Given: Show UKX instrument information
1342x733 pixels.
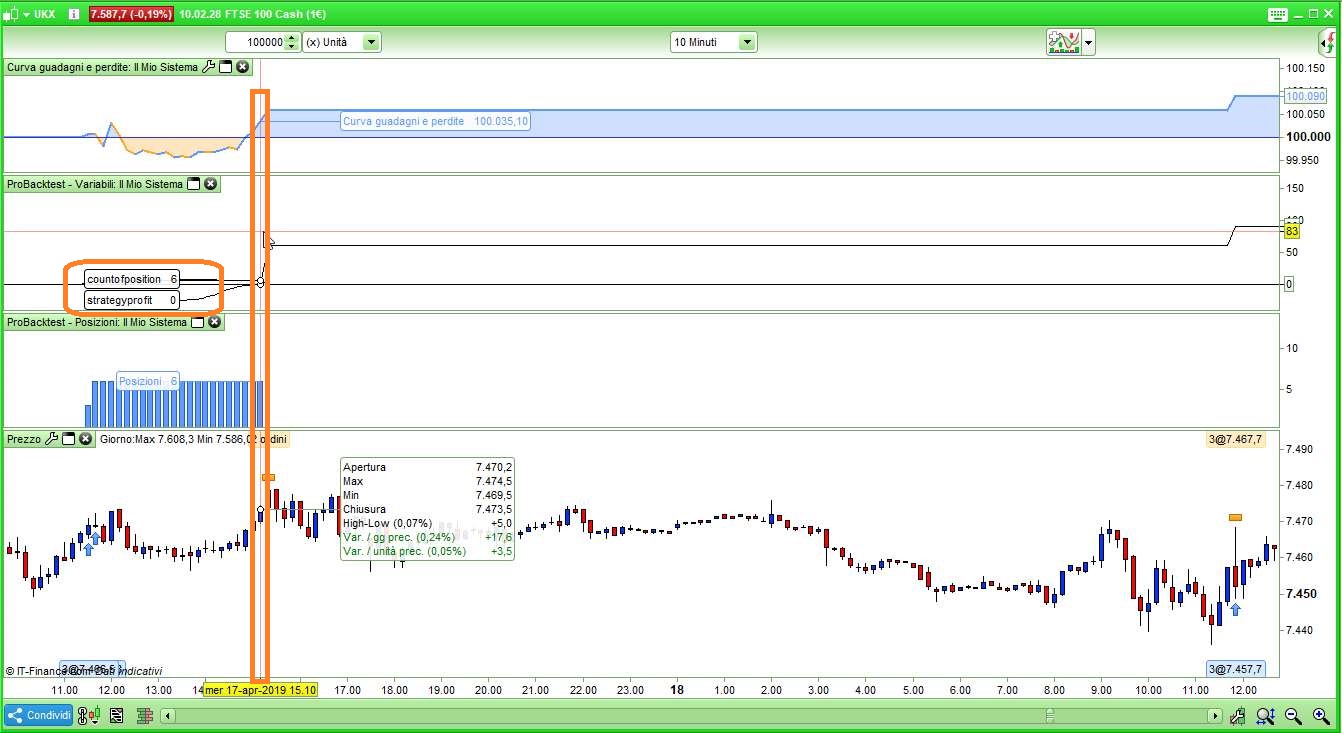Looking at the screenshot, I should point(76,14).
